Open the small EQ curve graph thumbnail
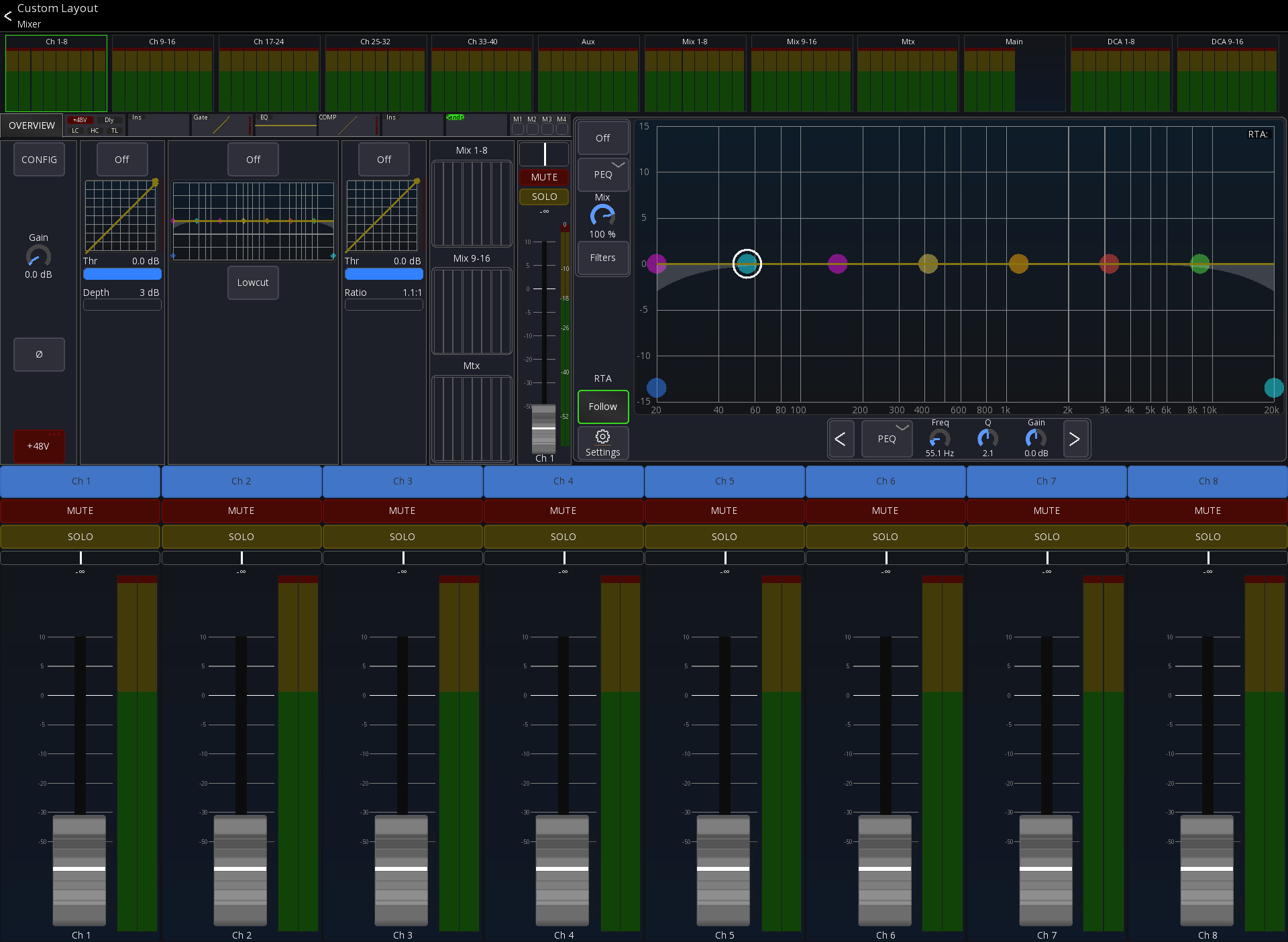Image resolution: width=1288 pixels, height=942 pixels. [x=253, y=221]
